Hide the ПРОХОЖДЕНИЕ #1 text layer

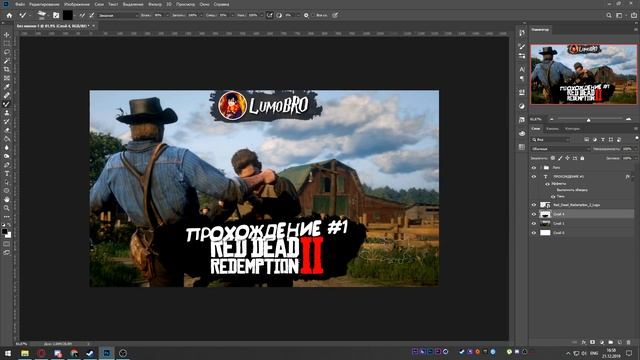click(x=533, y=177)
